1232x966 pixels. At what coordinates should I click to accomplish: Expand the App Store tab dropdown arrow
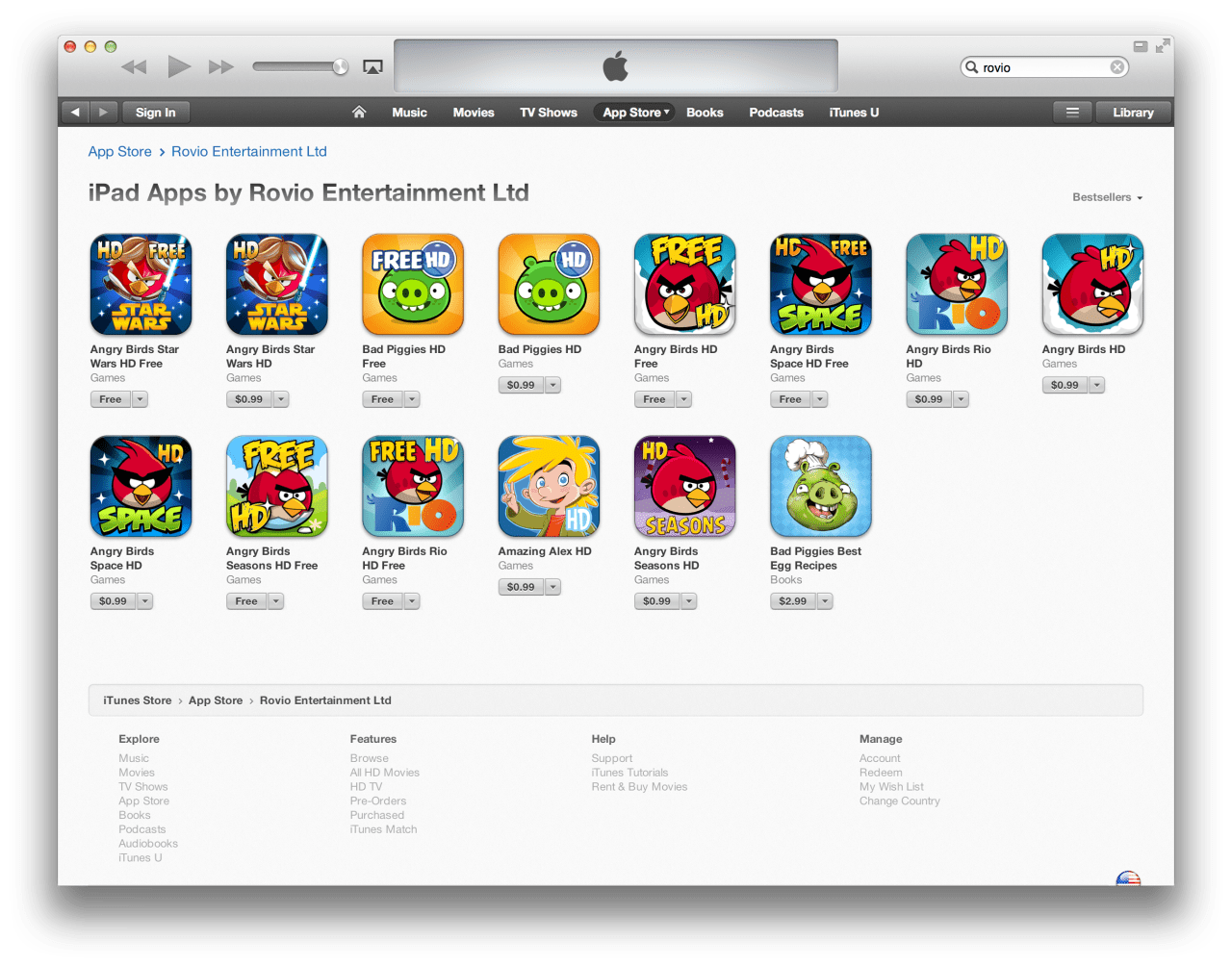[666, 113]
